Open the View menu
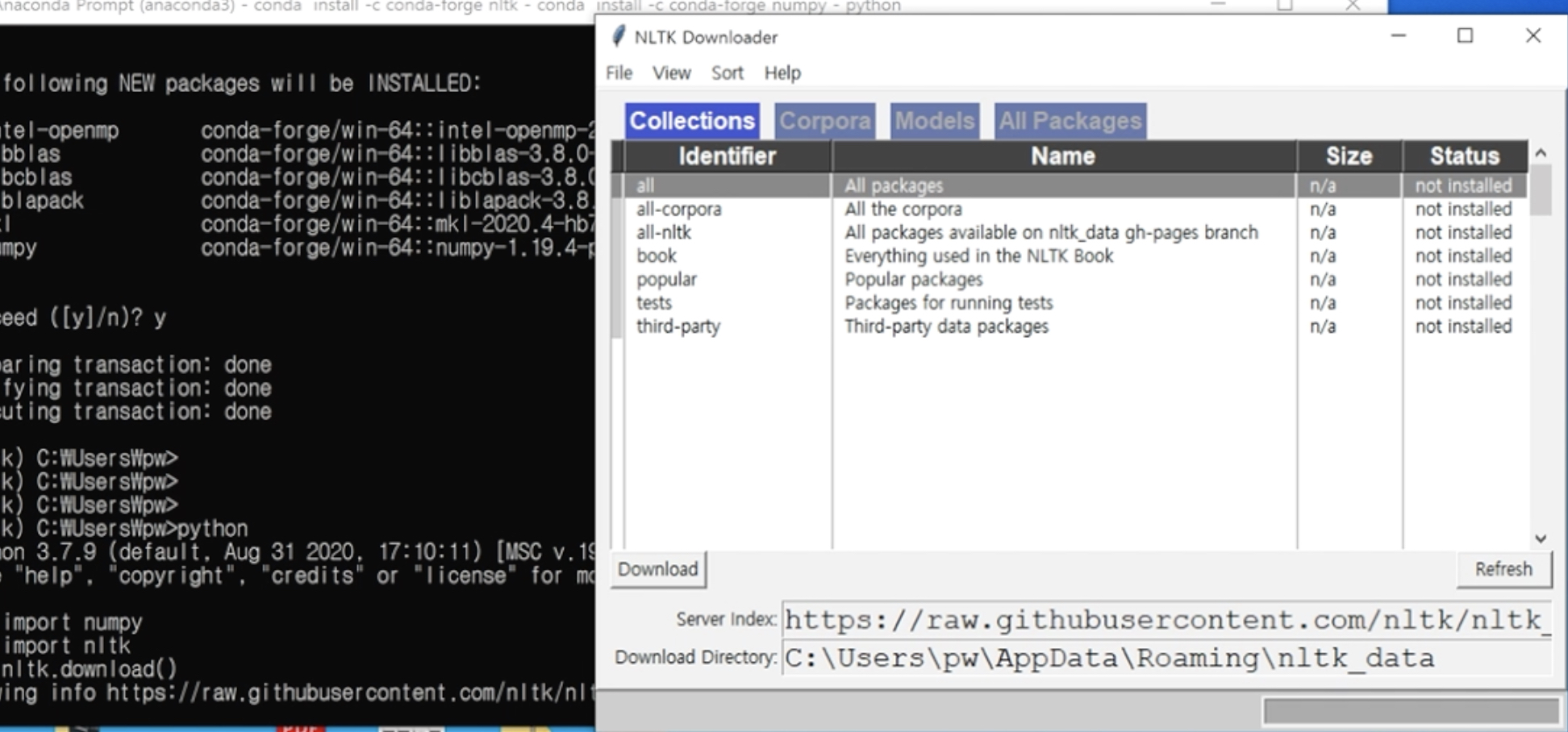This screenshot has width=1568, height=732. (671, 73)
